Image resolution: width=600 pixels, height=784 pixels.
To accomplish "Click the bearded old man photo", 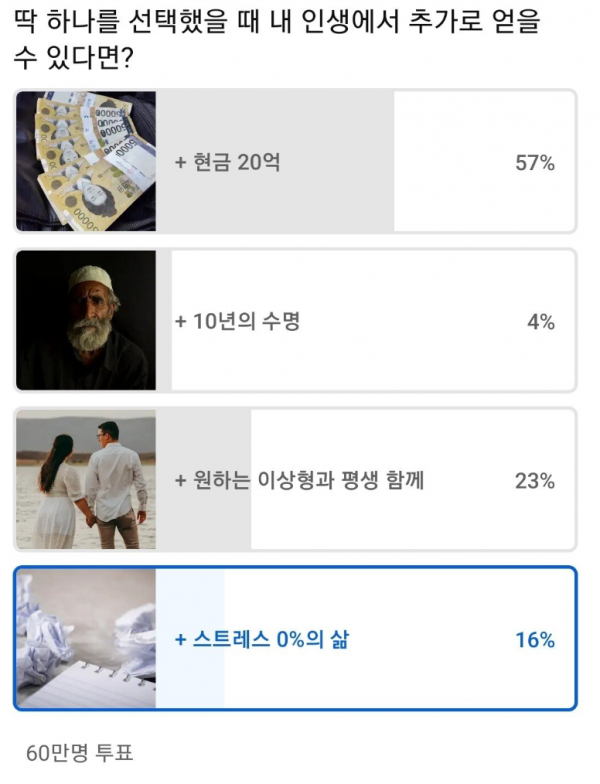I will pos(86,321).
